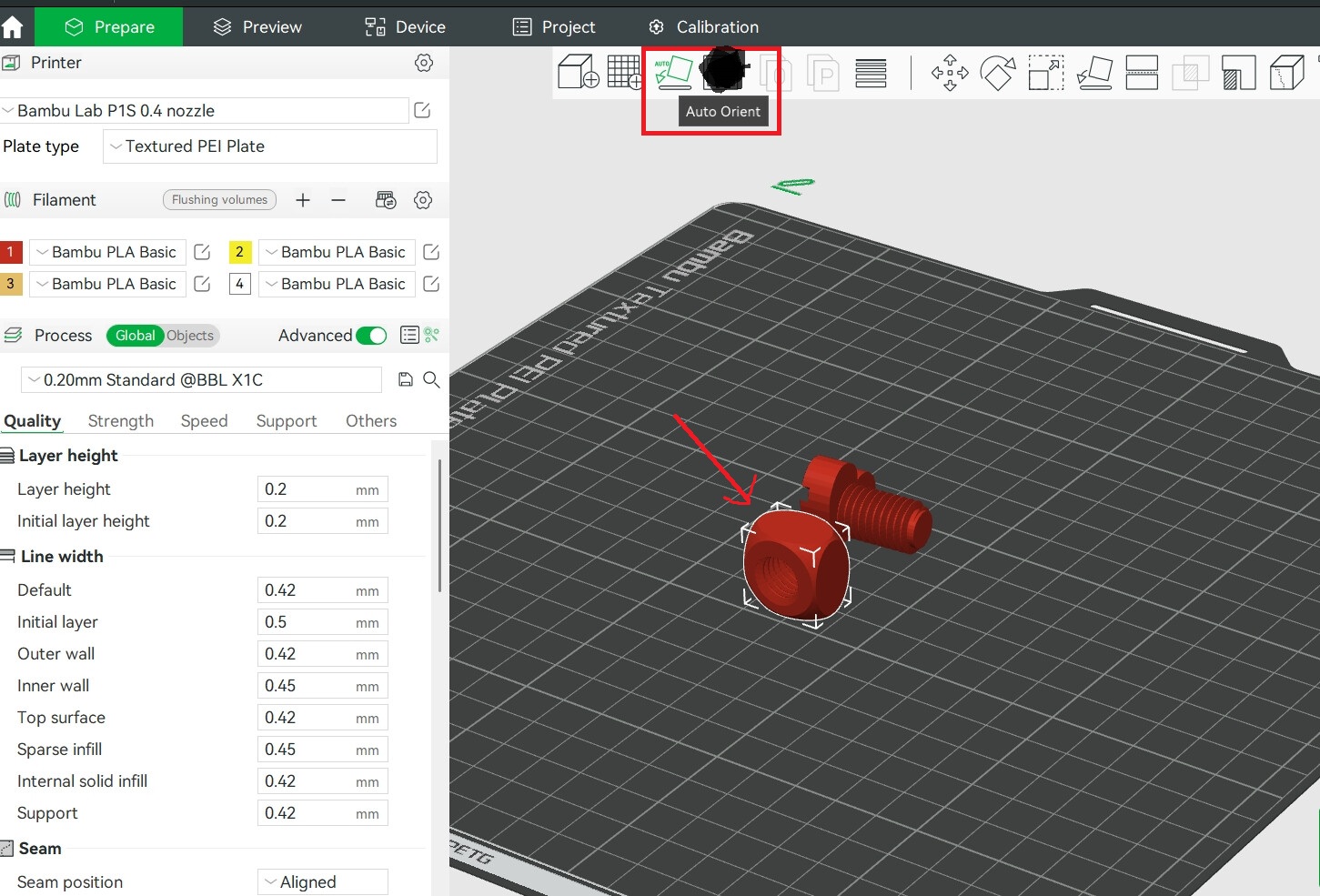Click the Layer height value field
1320x896 pixels.
click(x=323, y=489)
